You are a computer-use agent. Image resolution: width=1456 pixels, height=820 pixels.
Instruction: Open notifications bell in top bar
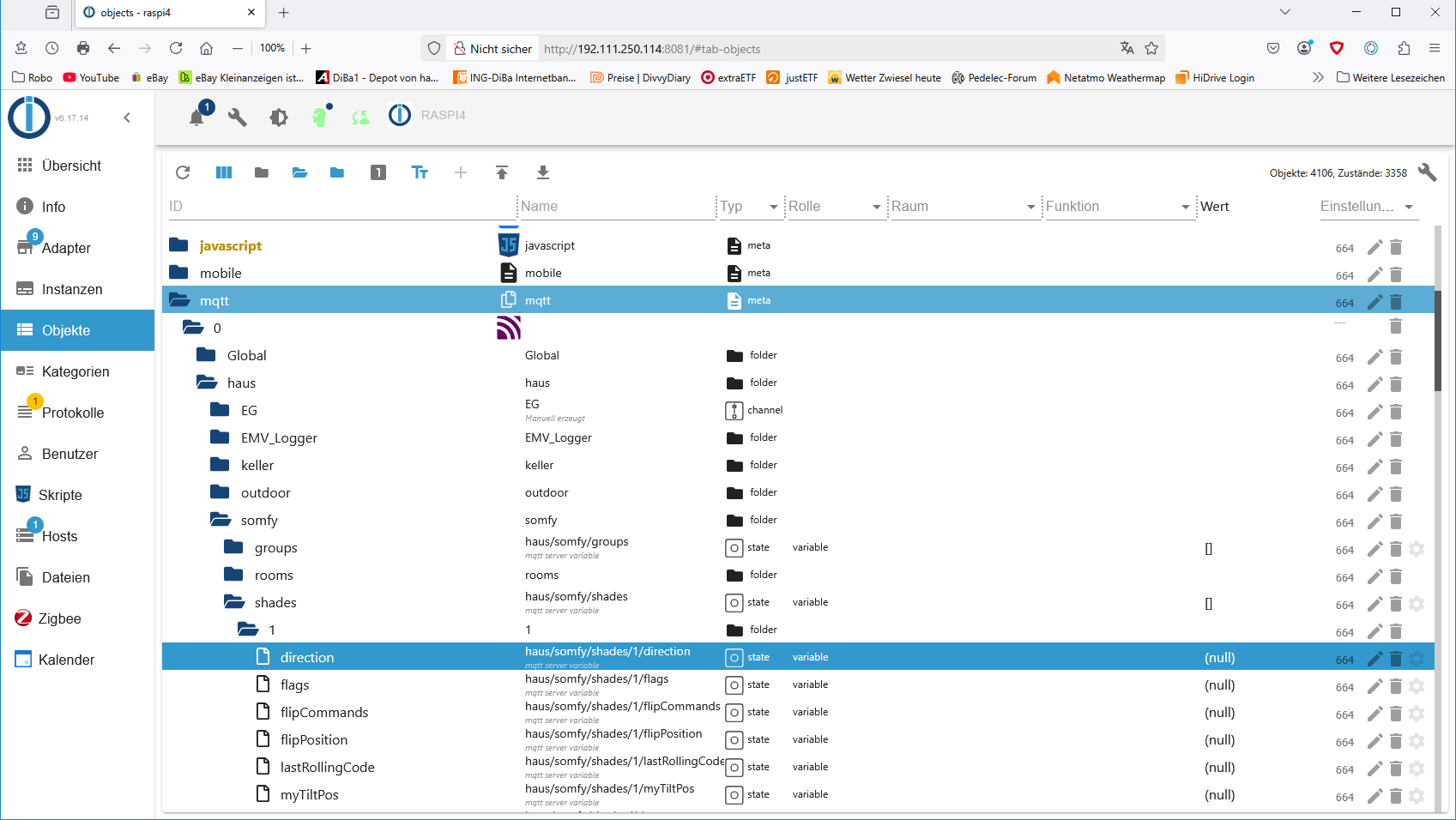[197, 118]
